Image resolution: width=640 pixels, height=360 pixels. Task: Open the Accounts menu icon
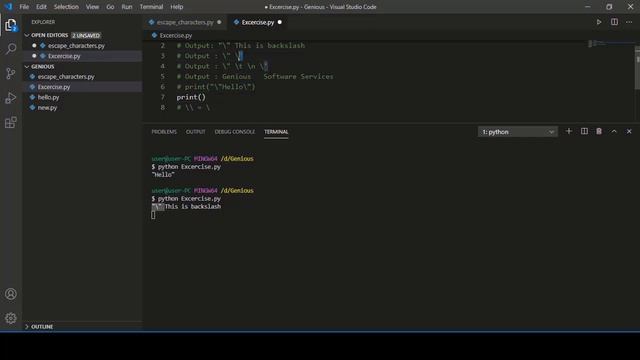point(11,294)
